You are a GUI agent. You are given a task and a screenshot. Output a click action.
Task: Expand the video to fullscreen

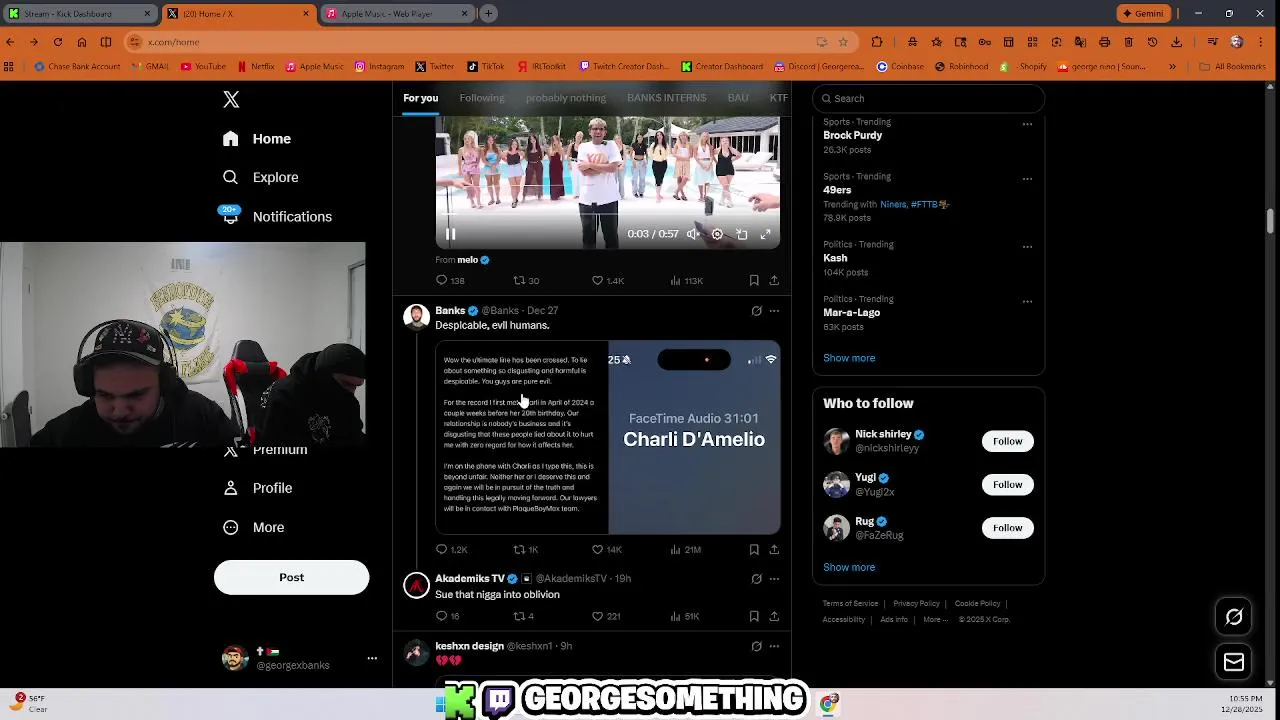[x=765, y=234]
